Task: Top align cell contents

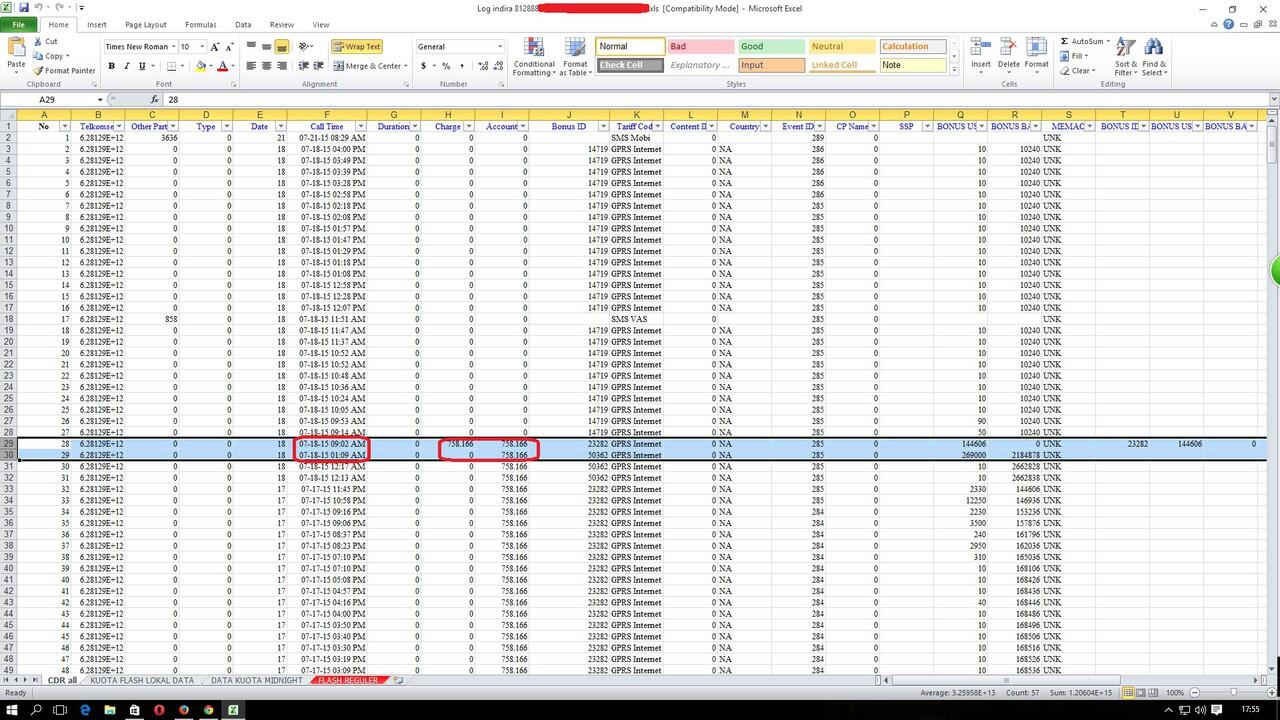Action: (x=251, y=47)
